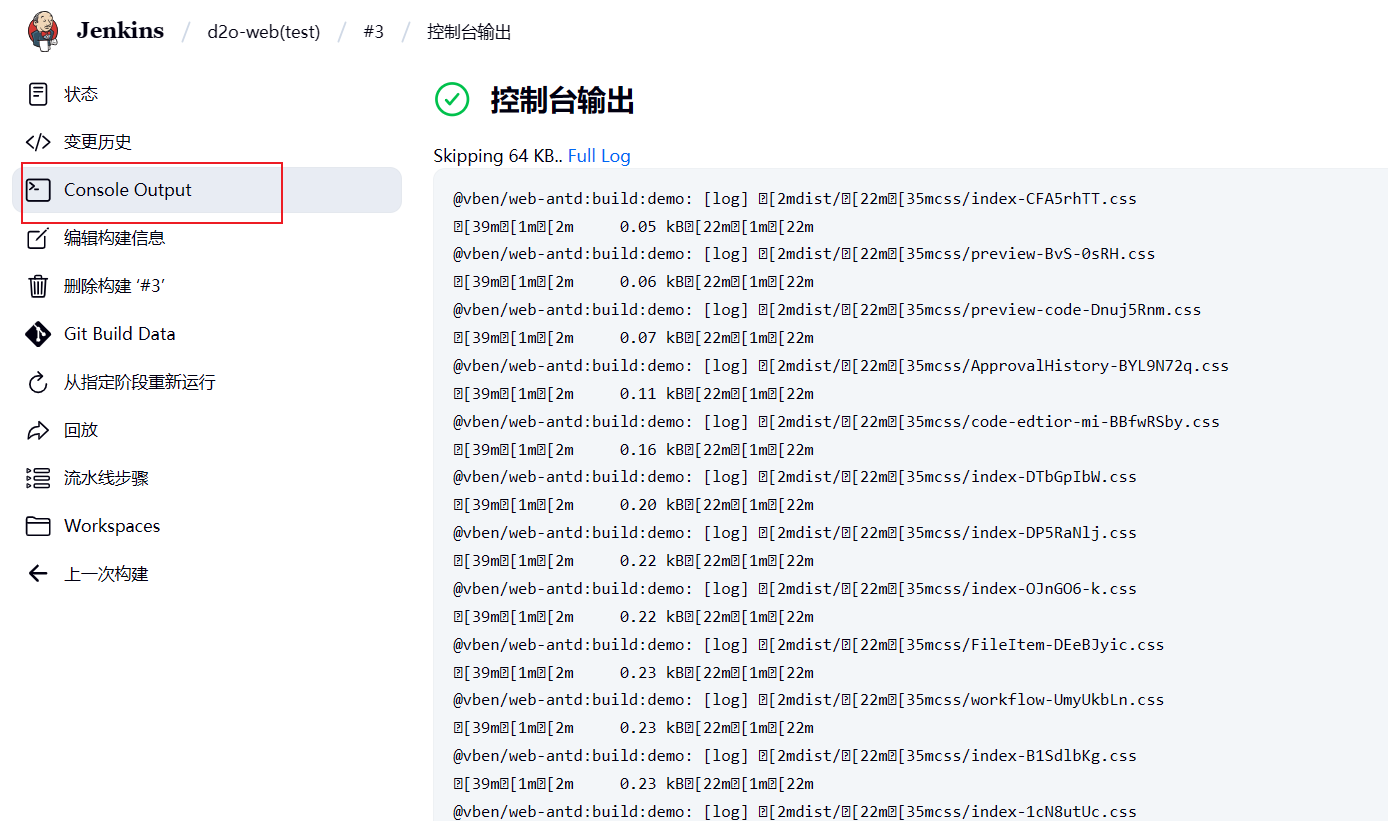Click the 0.05 kB size line
Viewport: 1388px width, 821px height.
(634, 226)
